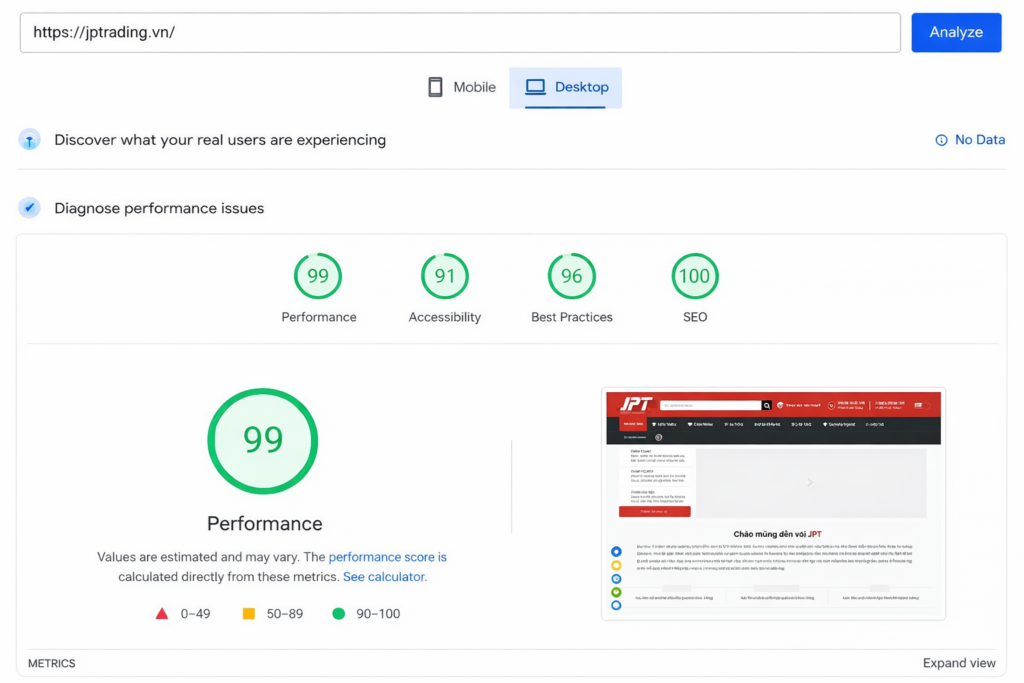This screenshot has height=683, width=1024.
Task: Click the desktop monitor icon
Action: click(537, 86)
